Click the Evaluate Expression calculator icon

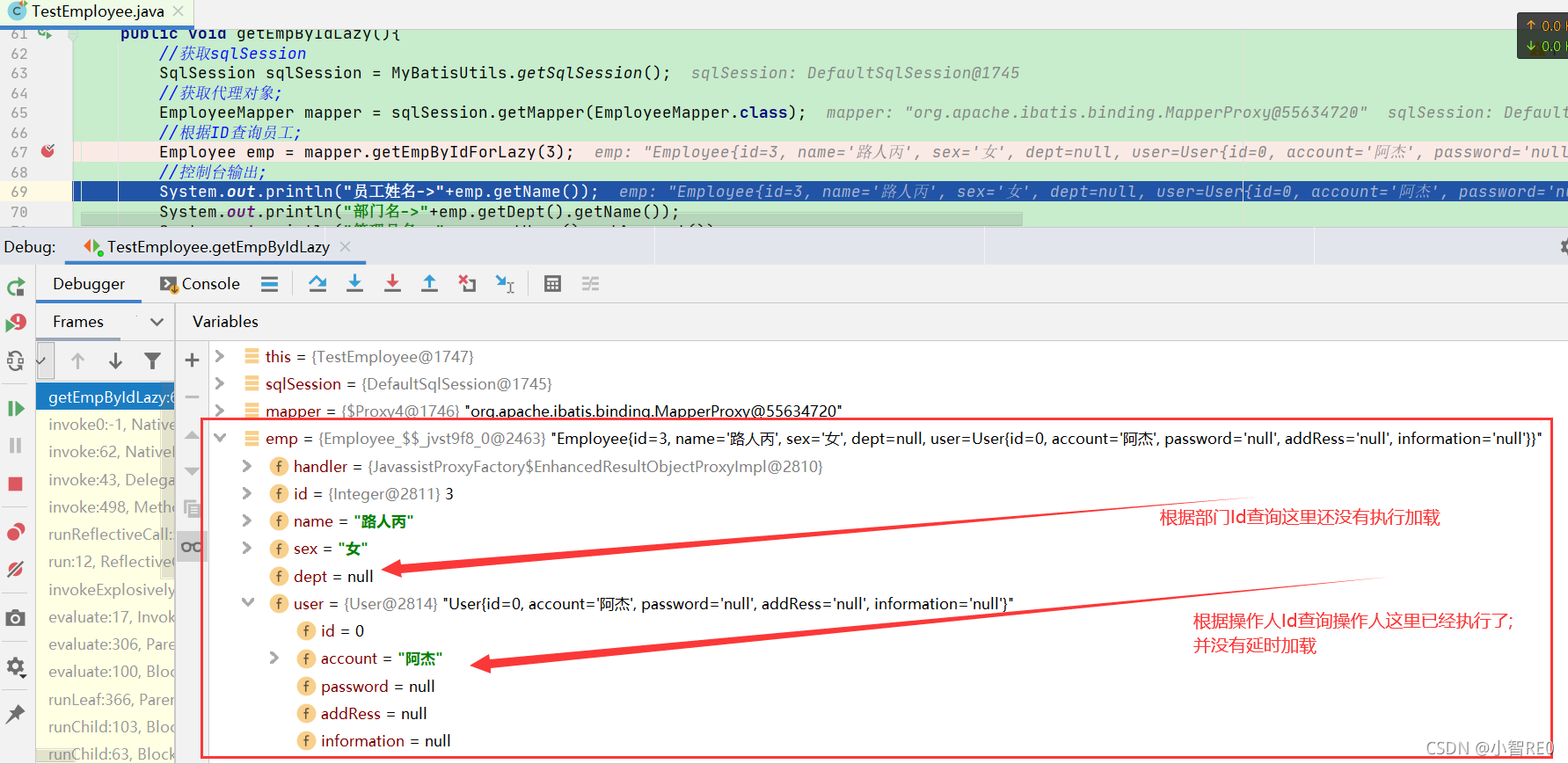[552, 284]
